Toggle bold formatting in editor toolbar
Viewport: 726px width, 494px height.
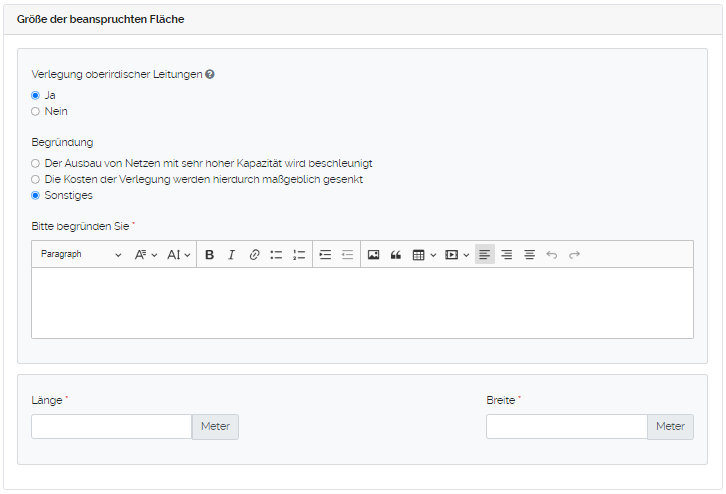[210, 255]
